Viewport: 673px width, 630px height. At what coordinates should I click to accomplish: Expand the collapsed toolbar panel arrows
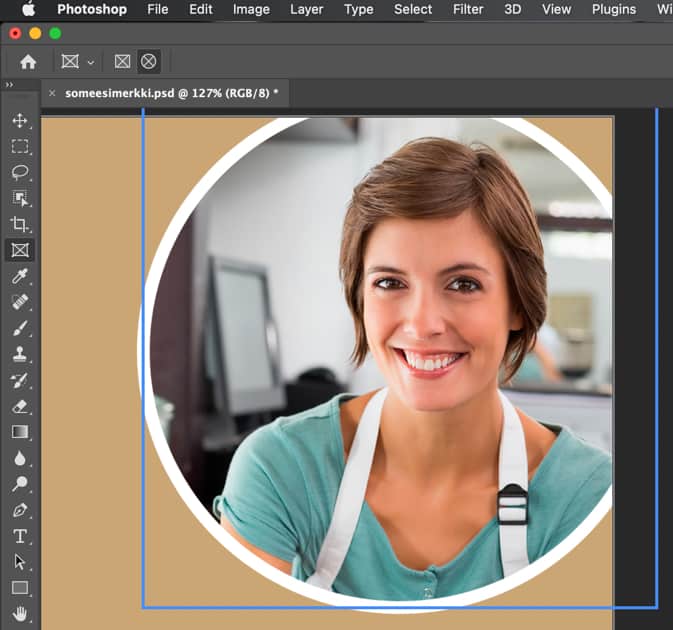(9, 85)
